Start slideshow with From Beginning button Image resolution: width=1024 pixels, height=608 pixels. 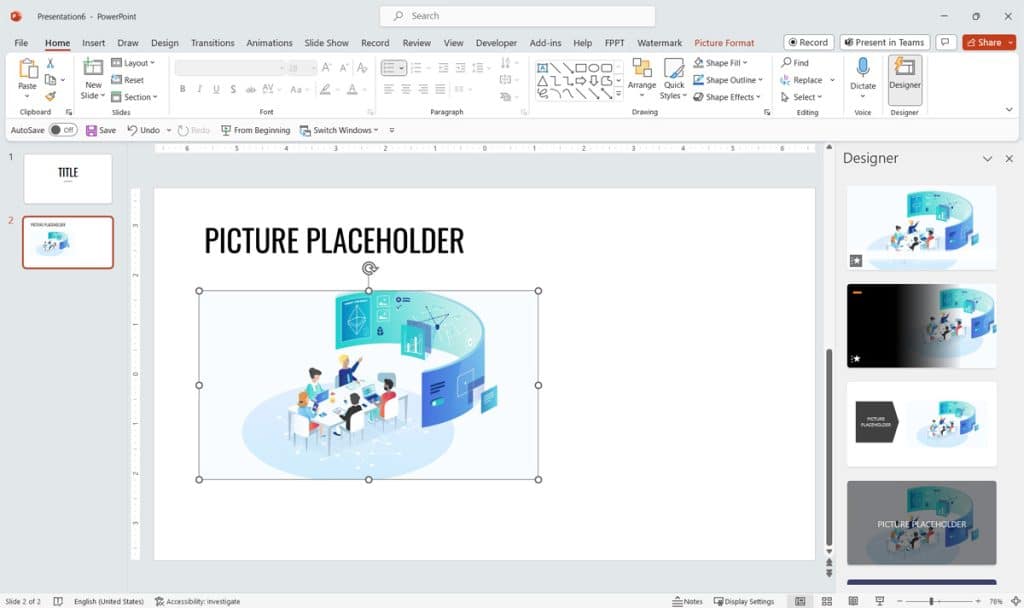tap(255, 130)
